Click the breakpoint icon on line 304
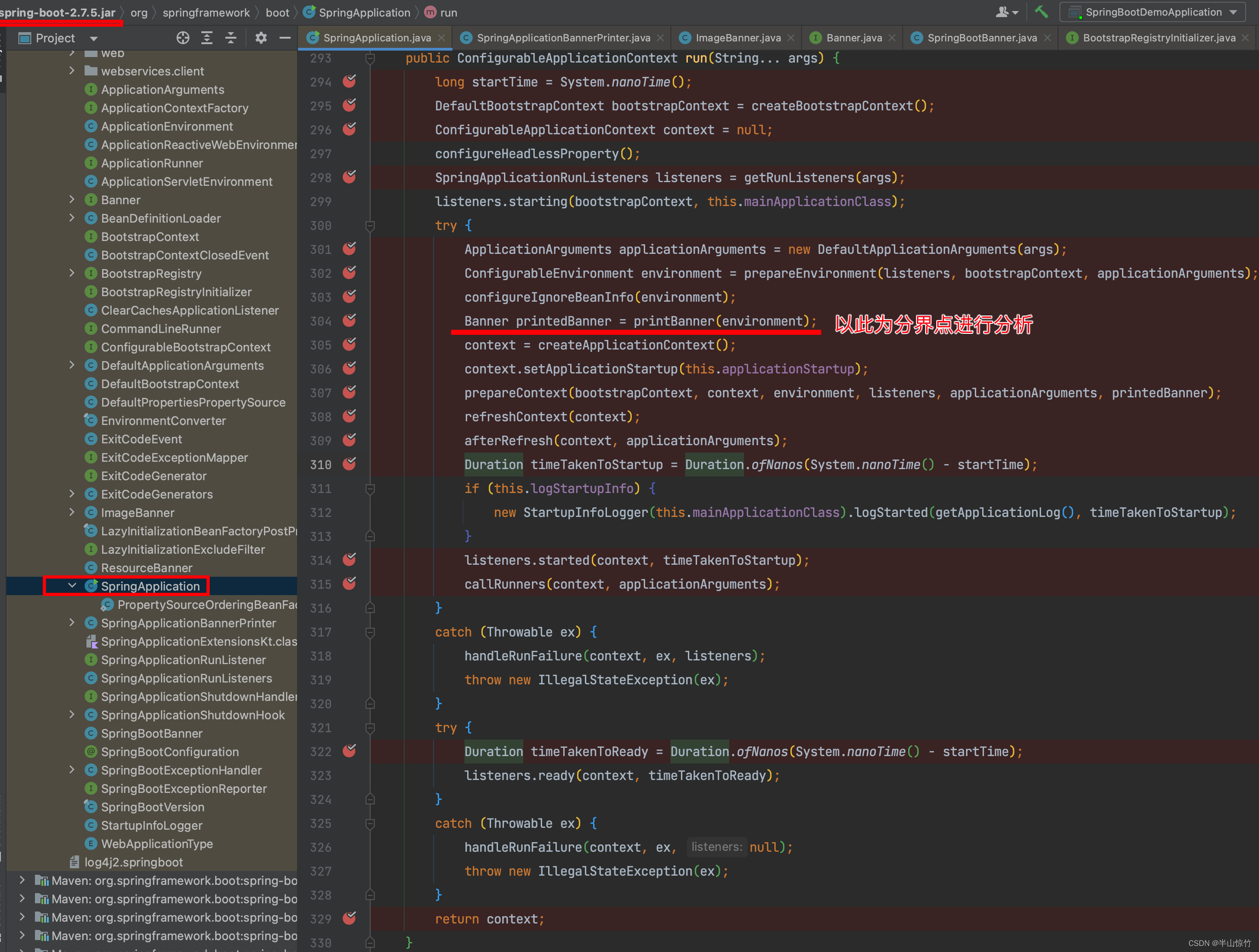This screenshot has height=952, width=1259. (357, 320)
